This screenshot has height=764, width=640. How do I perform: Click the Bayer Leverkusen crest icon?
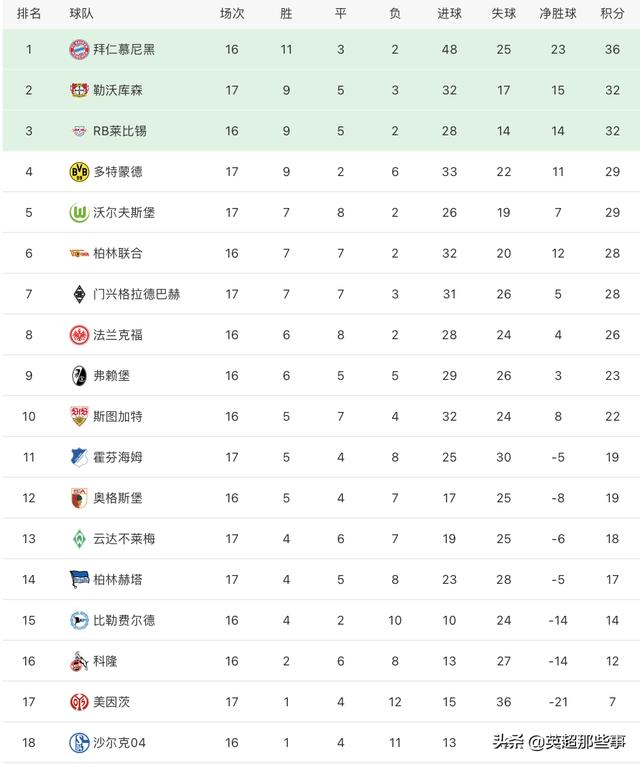coord(78,90)
